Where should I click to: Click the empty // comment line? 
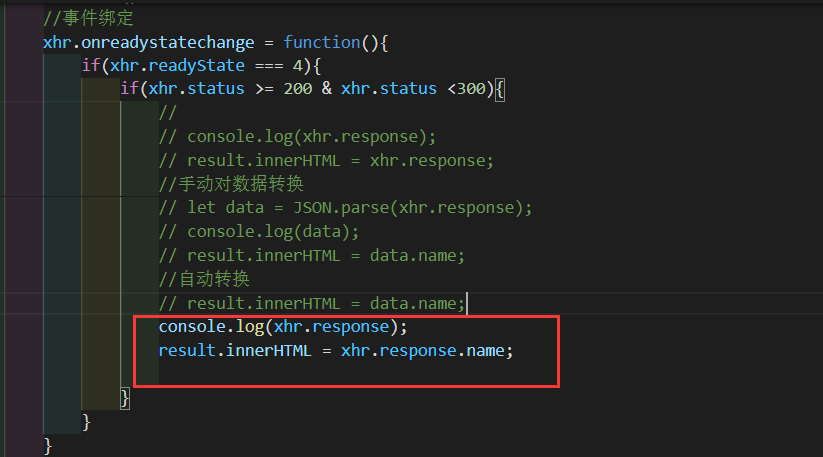coord(168,112)
